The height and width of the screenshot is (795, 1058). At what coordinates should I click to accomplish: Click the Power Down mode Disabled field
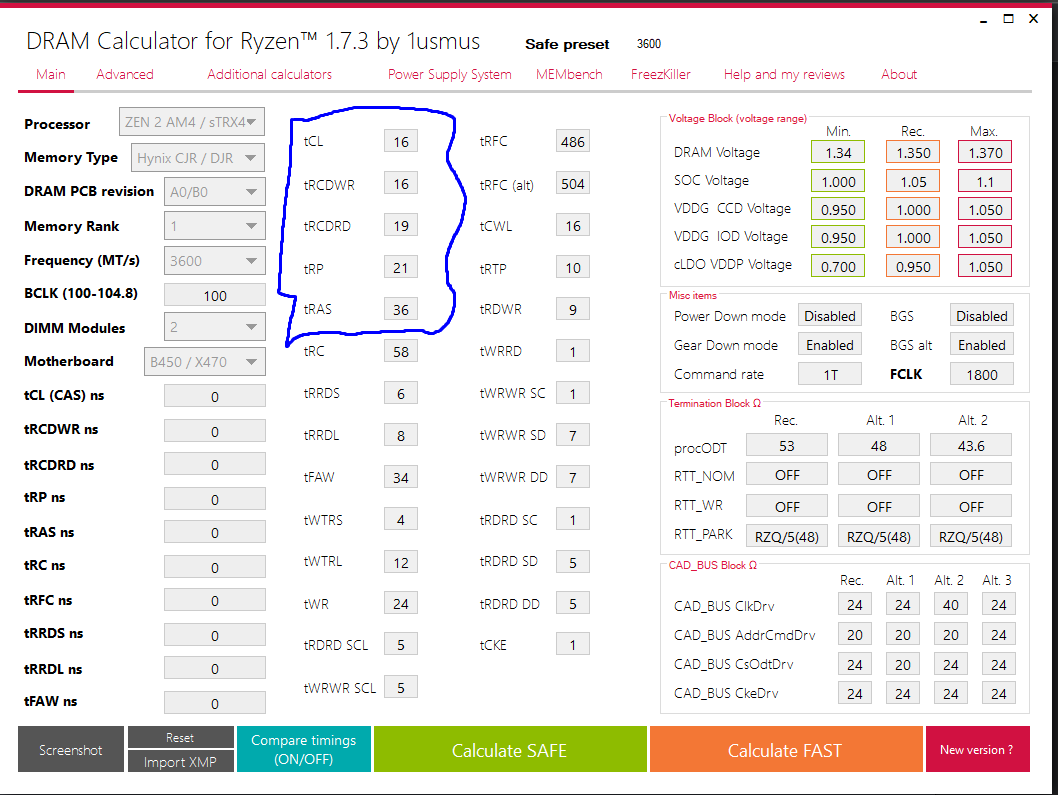[x=829, y=316]
